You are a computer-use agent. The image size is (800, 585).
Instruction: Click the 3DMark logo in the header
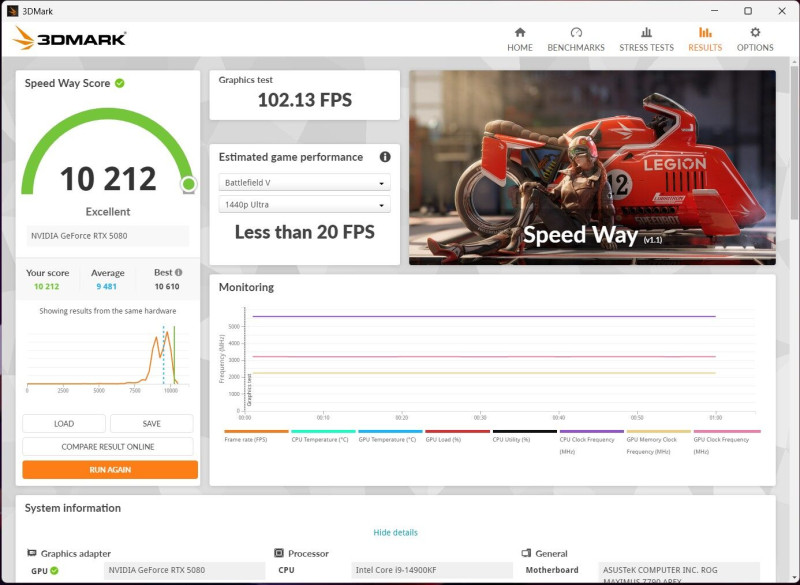click(69, 39)
